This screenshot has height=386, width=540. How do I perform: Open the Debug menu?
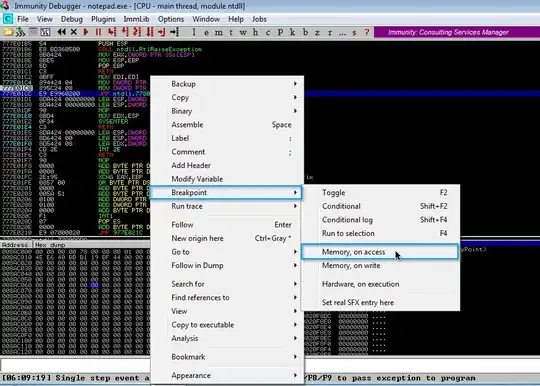click(x=72, y=19)
